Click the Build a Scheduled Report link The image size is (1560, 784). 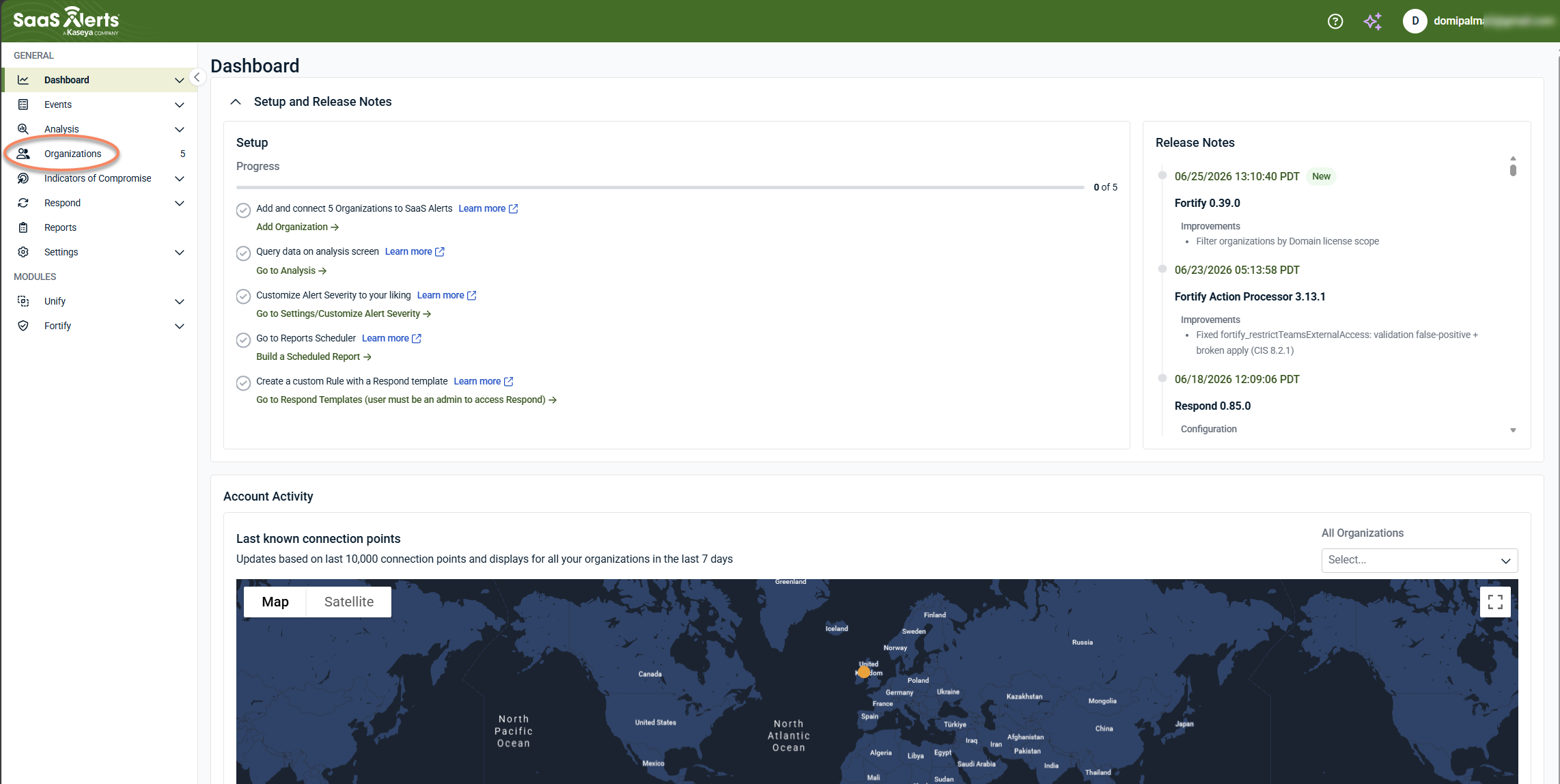pos(314,356)
